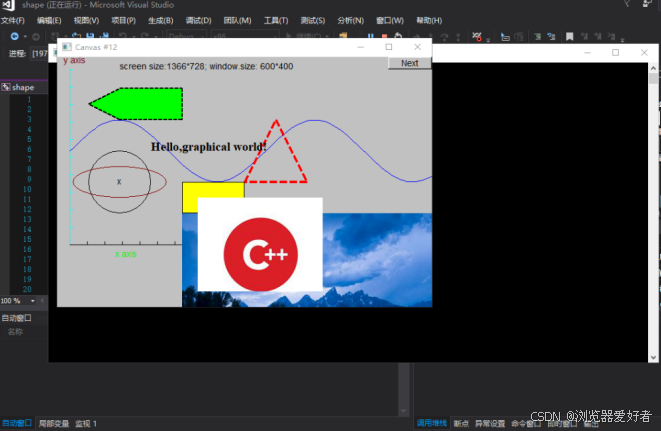
Task: Open the 项目(P) menu
Action: click(x=123, y=20)
